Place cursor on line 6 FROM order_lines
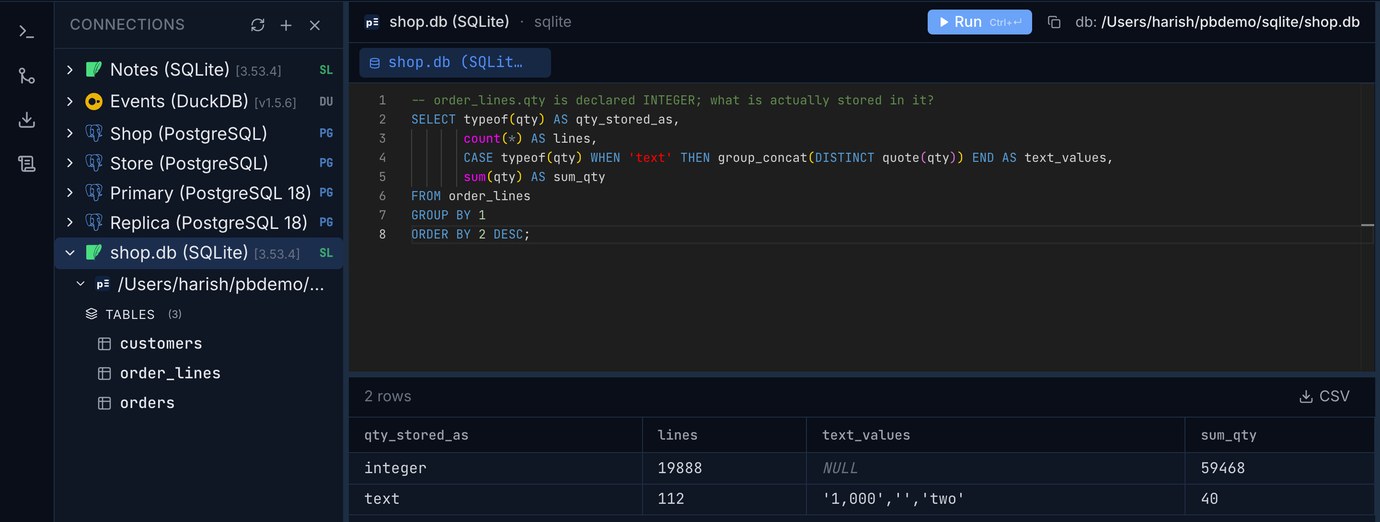Screen dimensions: 1380x522 [471, 196]
